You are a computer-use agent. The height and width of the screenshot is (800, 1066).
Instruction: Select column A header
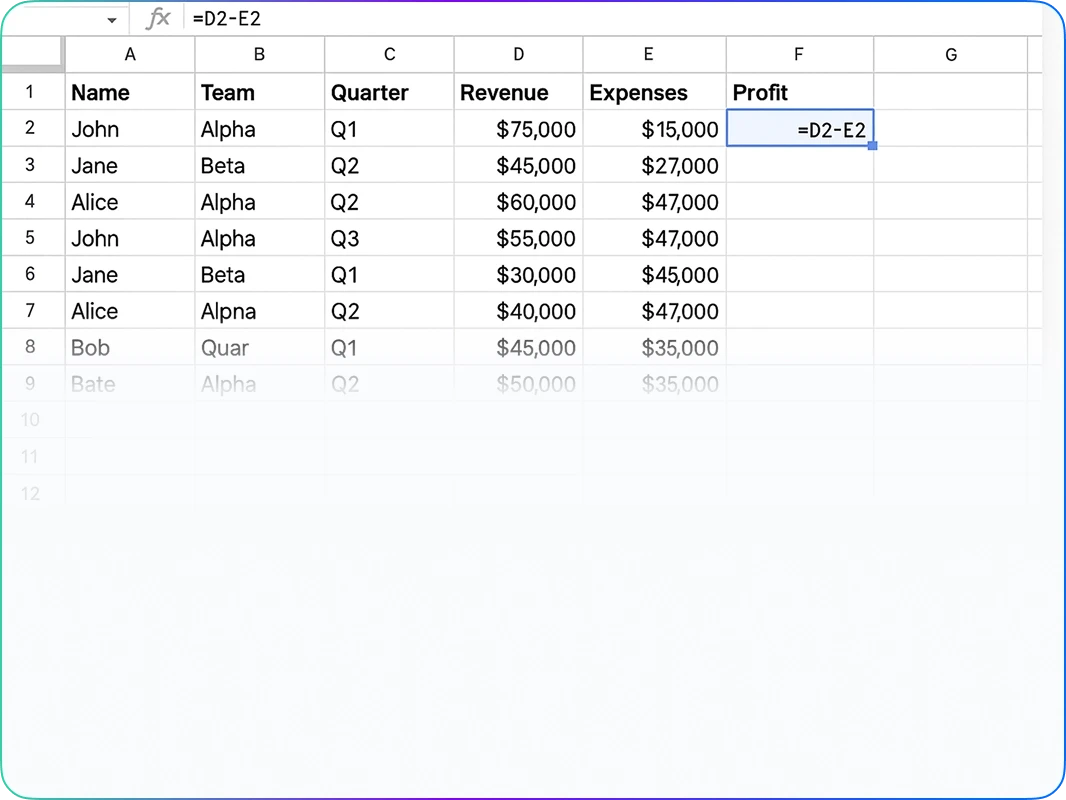[130, 54]
